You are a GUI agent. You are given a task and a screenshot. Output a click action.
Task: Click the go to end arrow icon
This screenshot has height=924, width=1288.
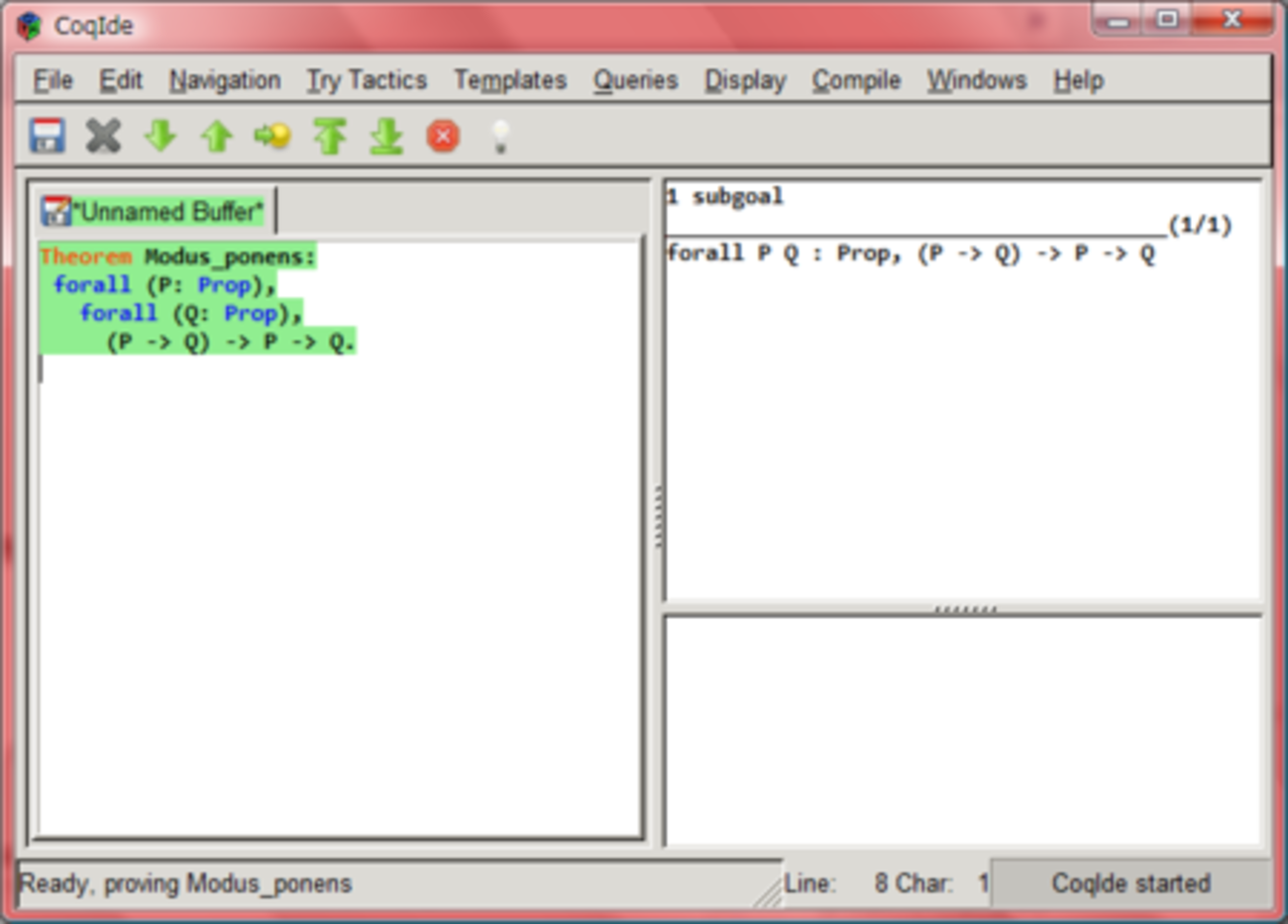click(386, 136)
